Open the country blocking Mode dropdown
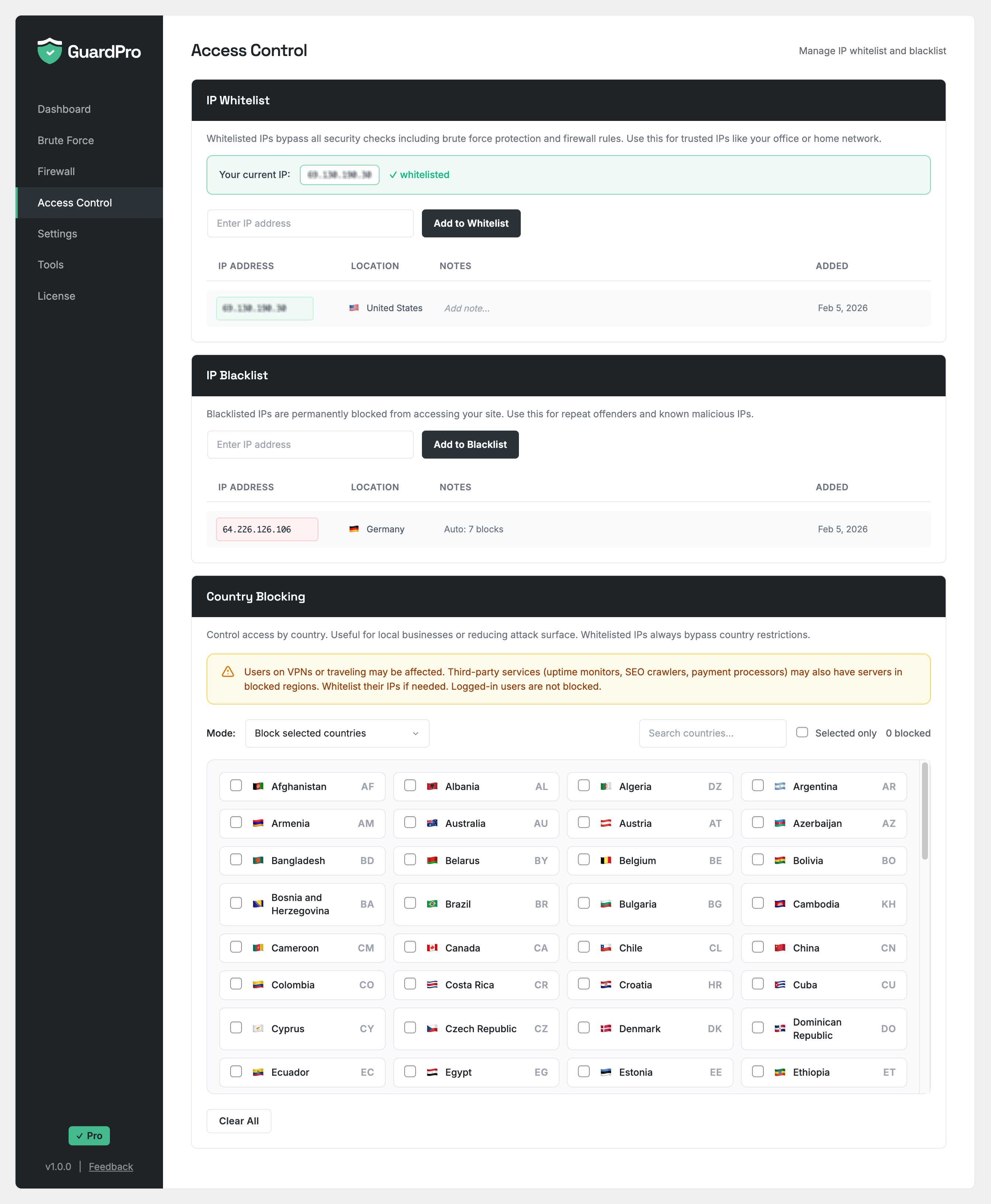 (337, 733)
